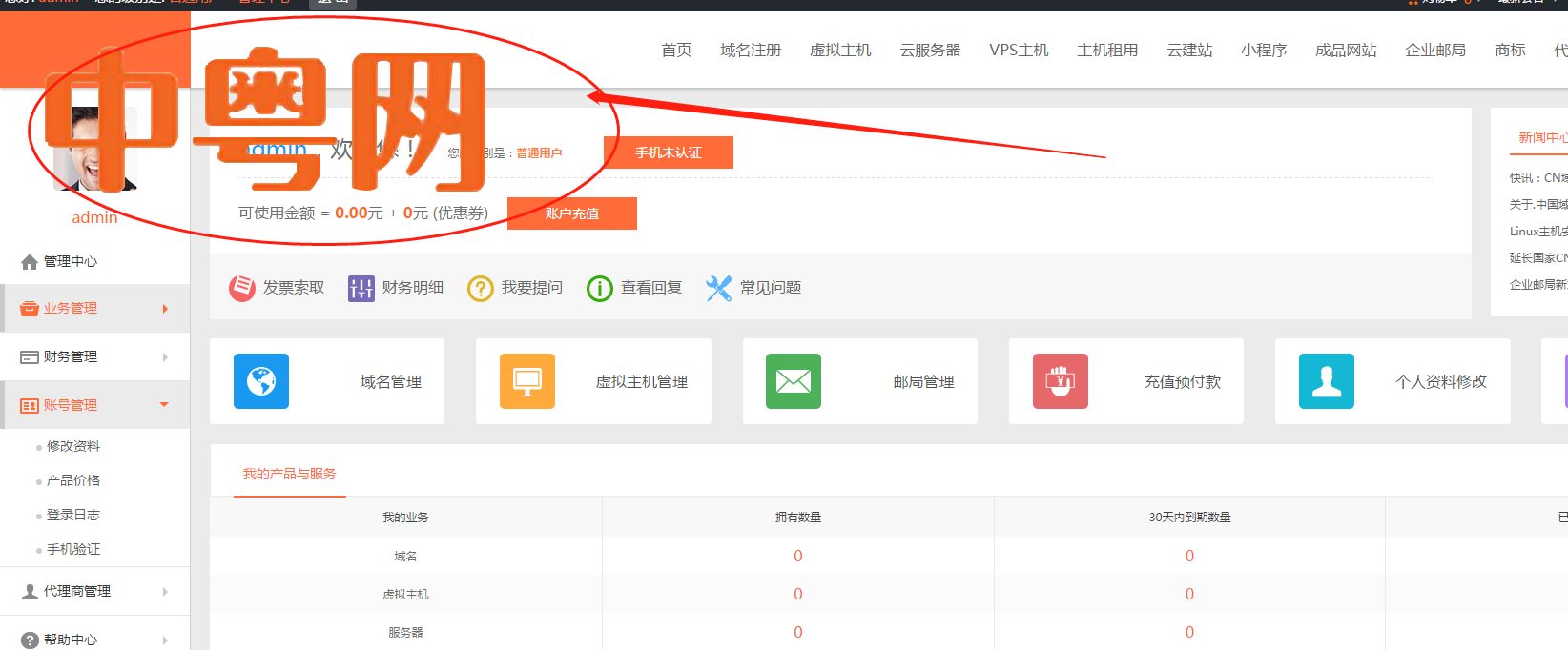
Task: Click the red prepaid recharge icon
Action: pos(1060,381)
